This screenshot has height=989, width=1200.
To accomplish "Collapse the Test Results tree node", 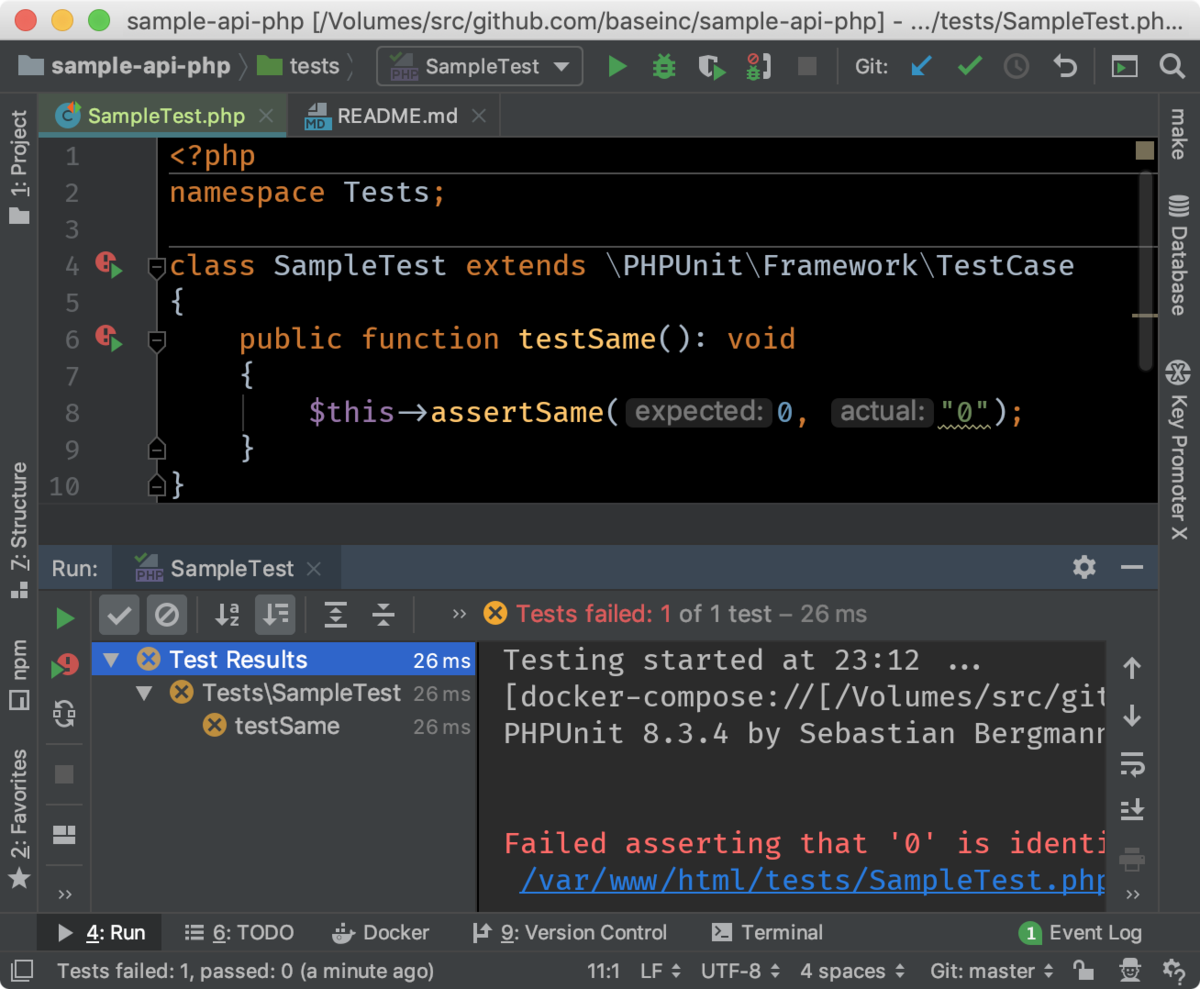I will click(x=111, y=661).
